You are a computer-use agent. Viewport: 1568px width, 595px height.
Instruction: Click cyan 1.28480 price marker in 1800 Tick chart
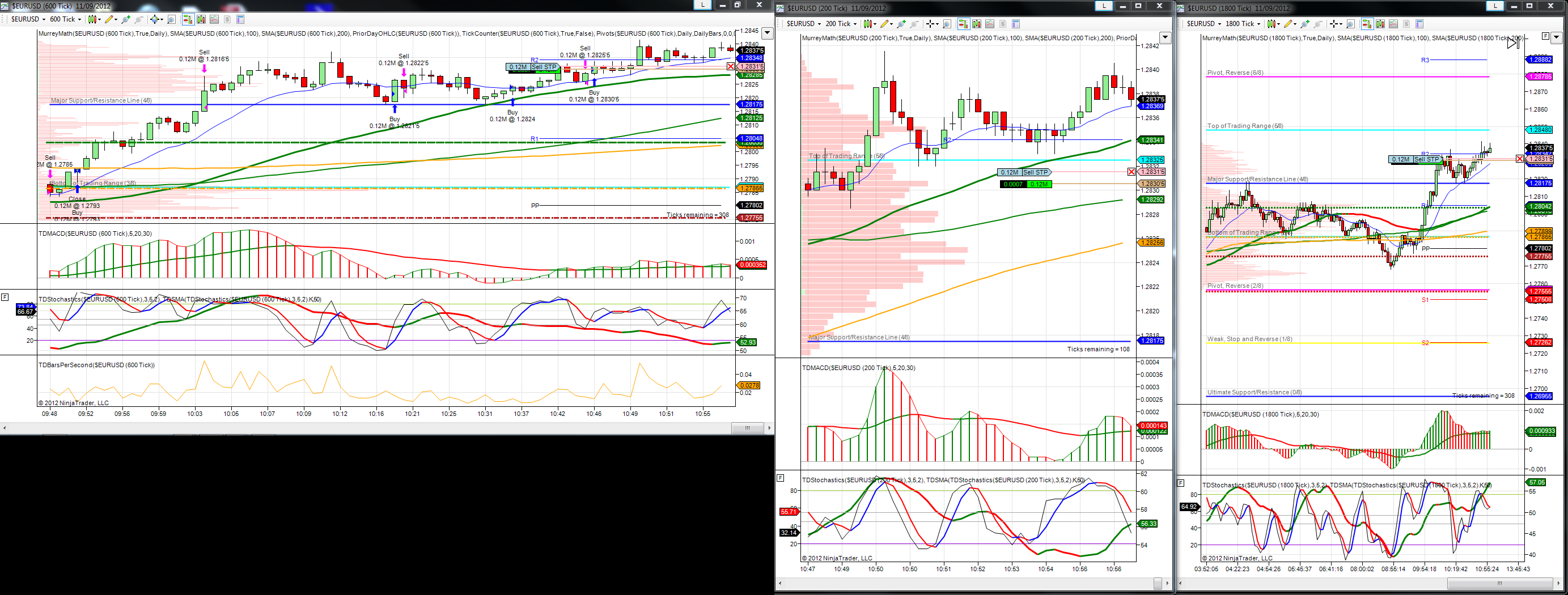coord(1539,130)
